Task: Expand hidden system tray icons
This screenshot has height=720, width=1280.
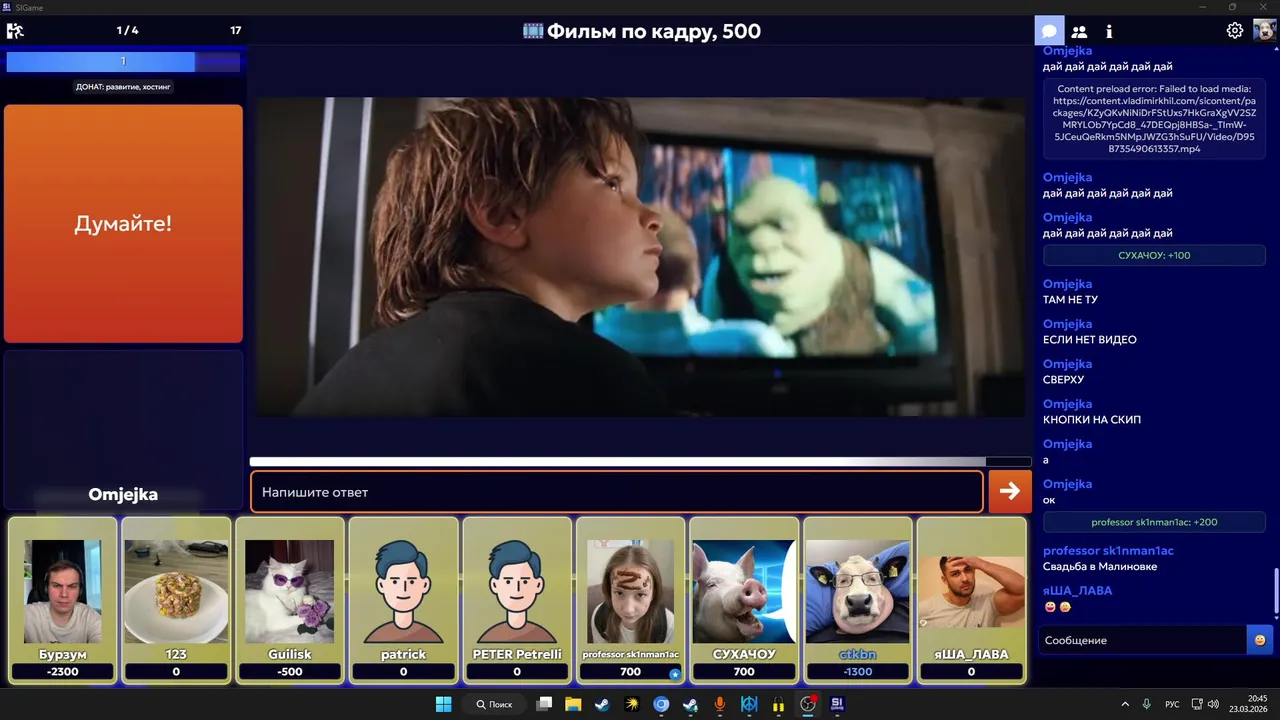Action: (x=1125, y=704)
